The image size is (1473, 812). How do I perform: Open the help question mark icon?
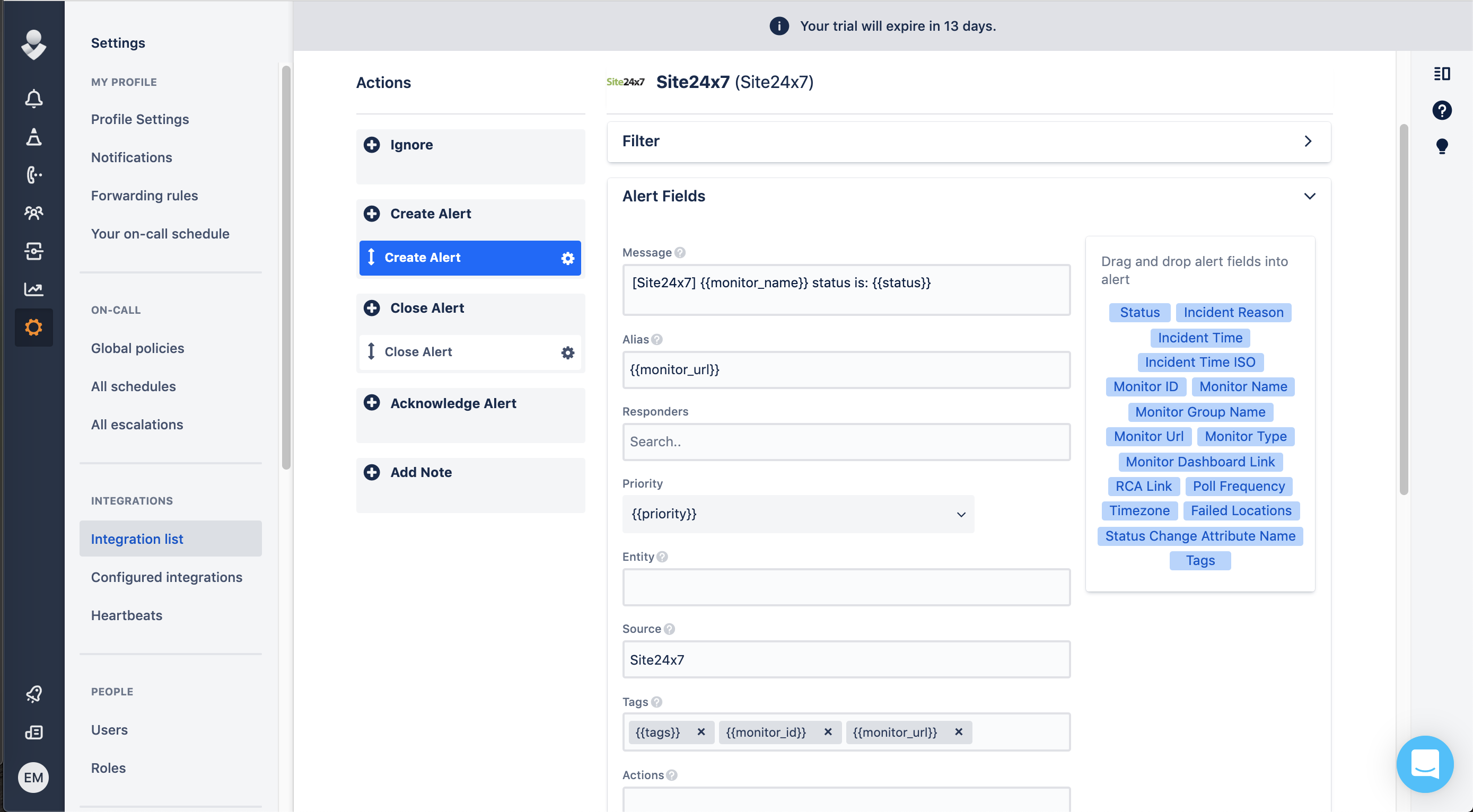coord(1442,110)
